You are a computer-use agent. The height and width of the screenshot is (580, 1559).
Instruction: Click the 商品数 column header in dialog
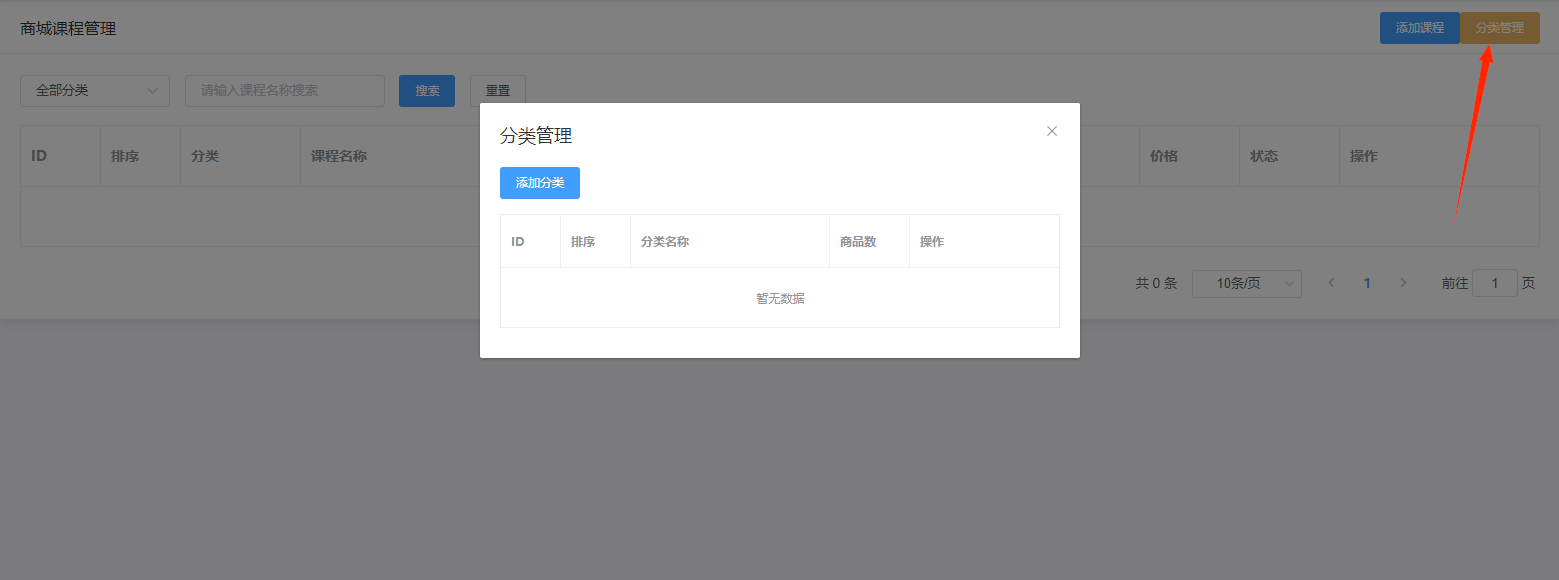point(858,242)
